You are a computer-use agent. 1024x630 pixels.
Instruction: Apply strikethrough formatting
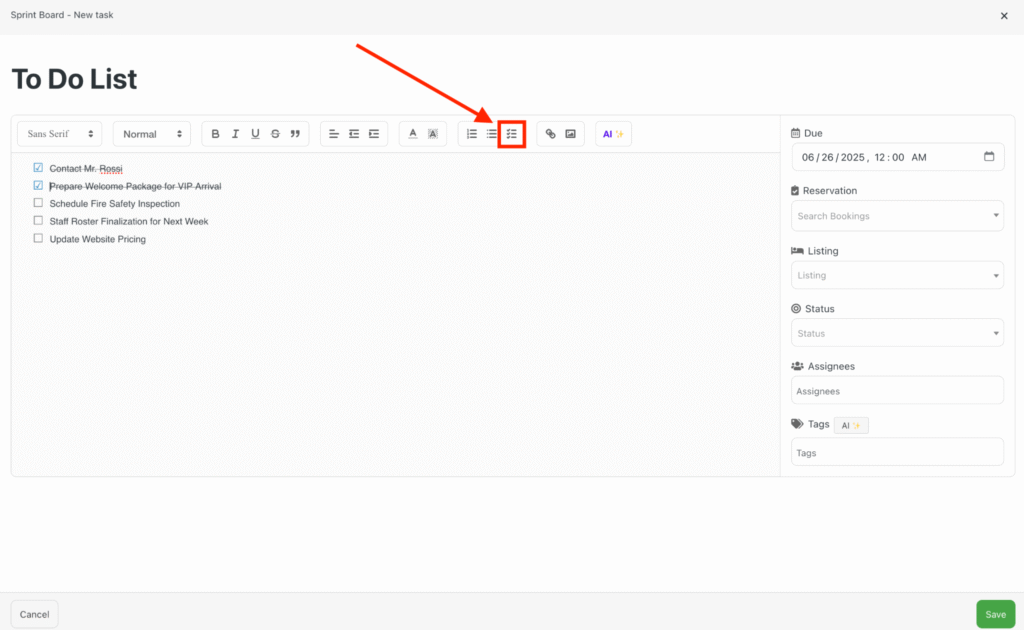coord(275,133)
